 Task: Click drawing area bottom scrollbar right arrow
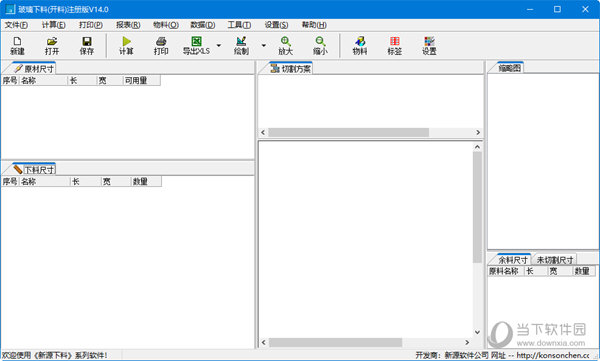click(x=467, y=342)
